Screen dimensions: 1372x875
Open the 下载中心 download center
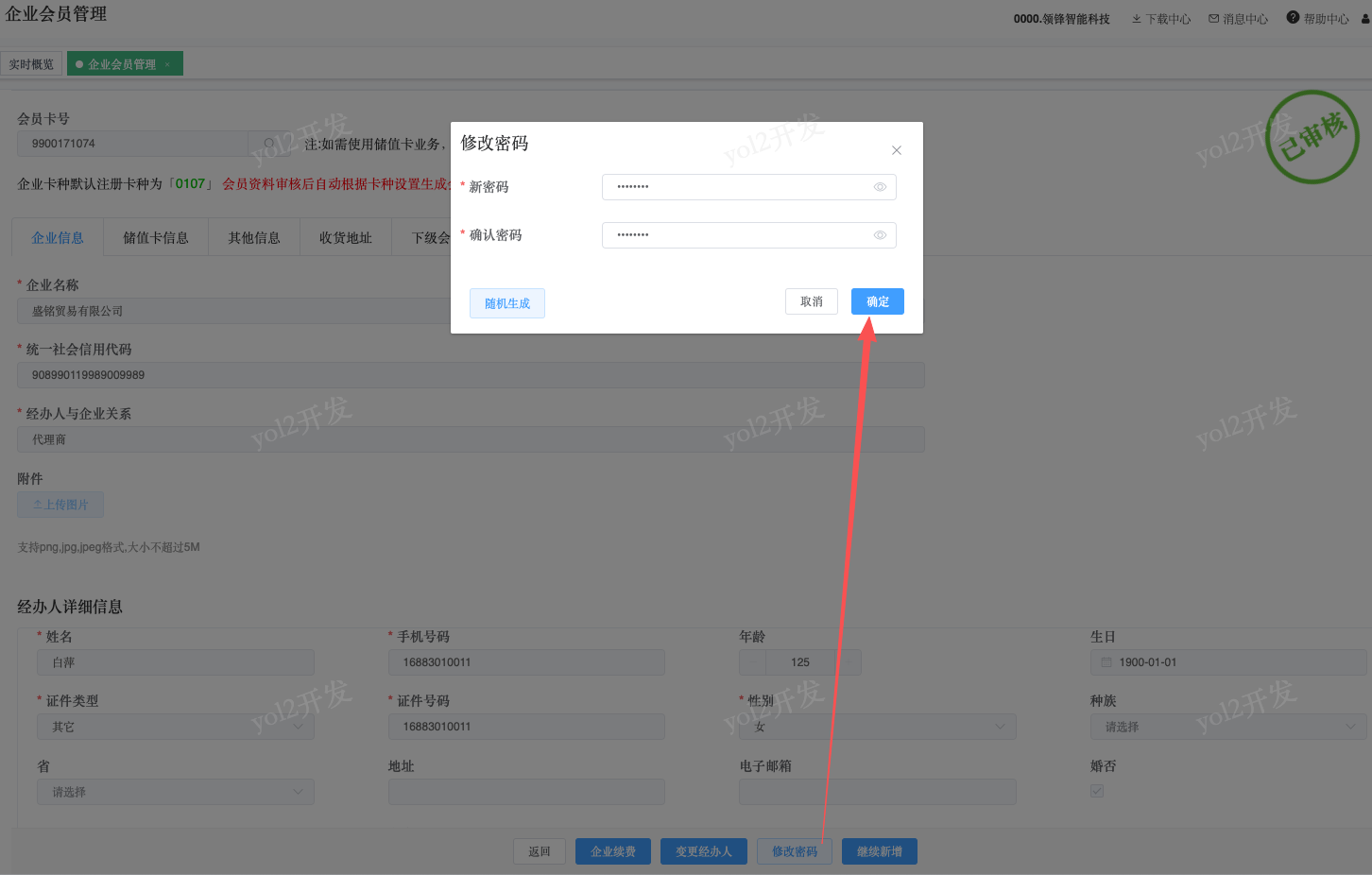[1161, 19]
